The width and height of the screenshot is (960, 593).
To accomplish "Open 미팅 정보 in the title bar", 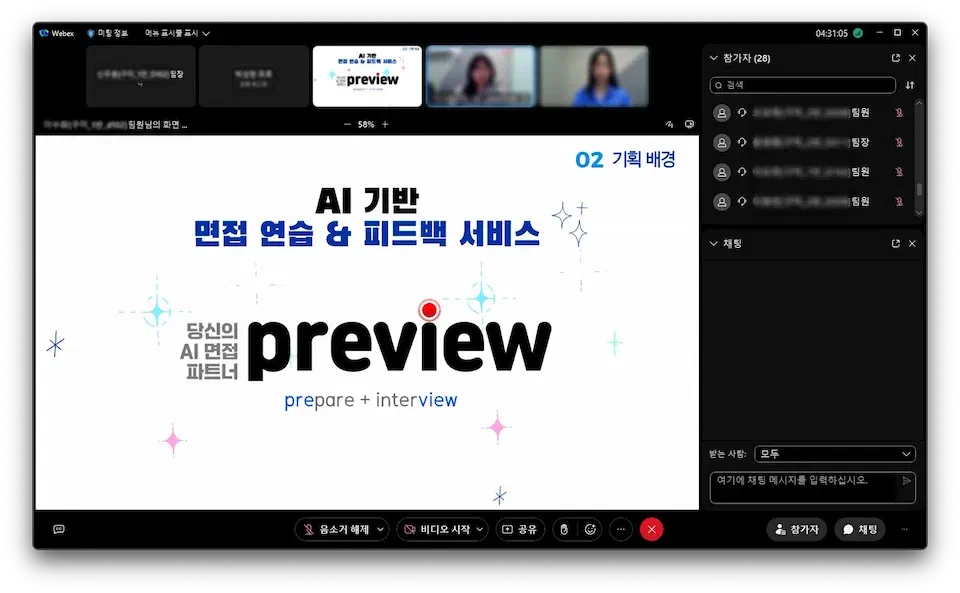I will [107, 33].
